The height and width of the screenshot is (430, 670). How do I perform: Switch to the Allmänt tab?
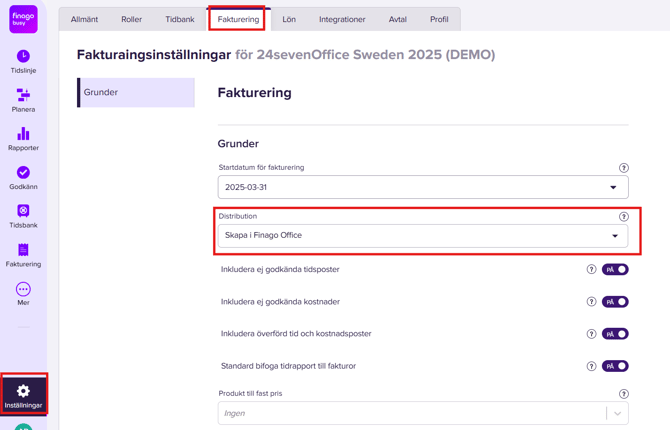point(84,19)
